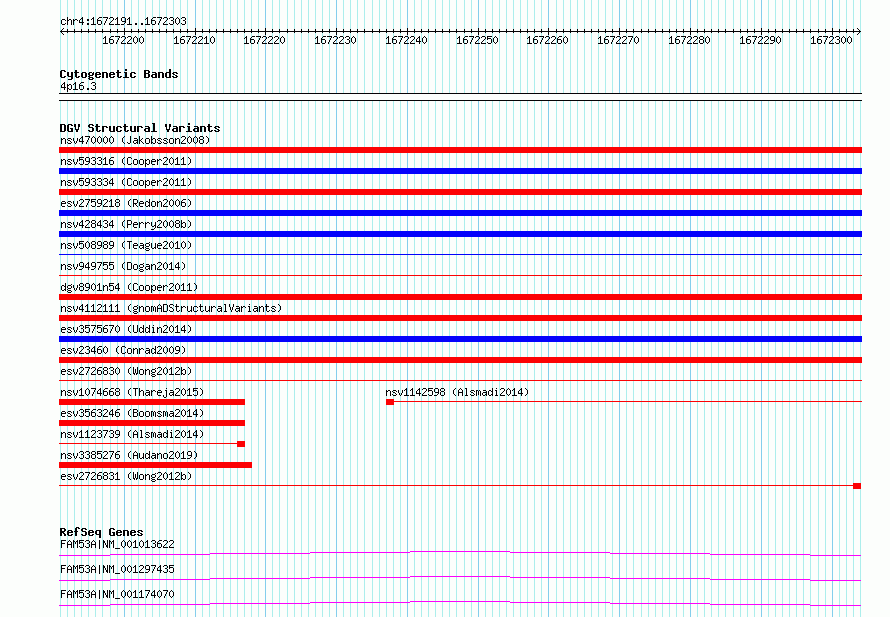Open transcript FAM53A|NM_001174070

(117, 594)
